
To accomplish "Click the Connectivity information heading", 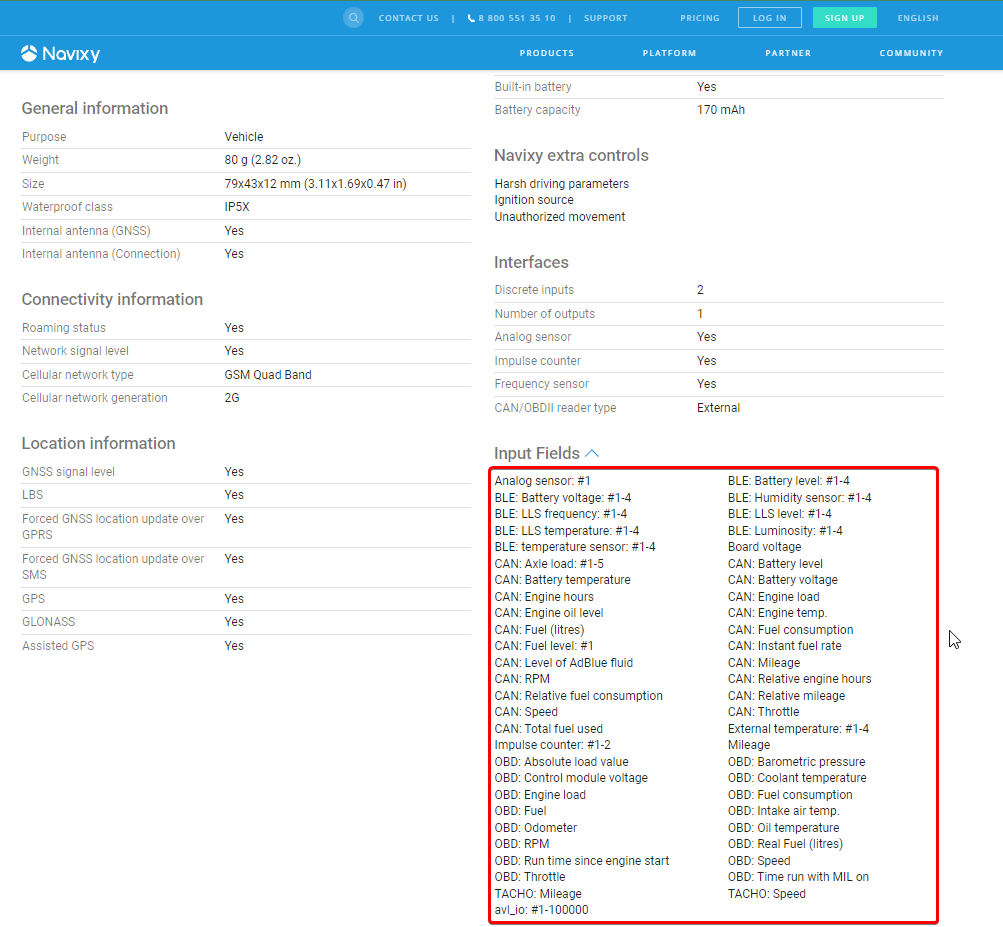I will coord(112,299).
